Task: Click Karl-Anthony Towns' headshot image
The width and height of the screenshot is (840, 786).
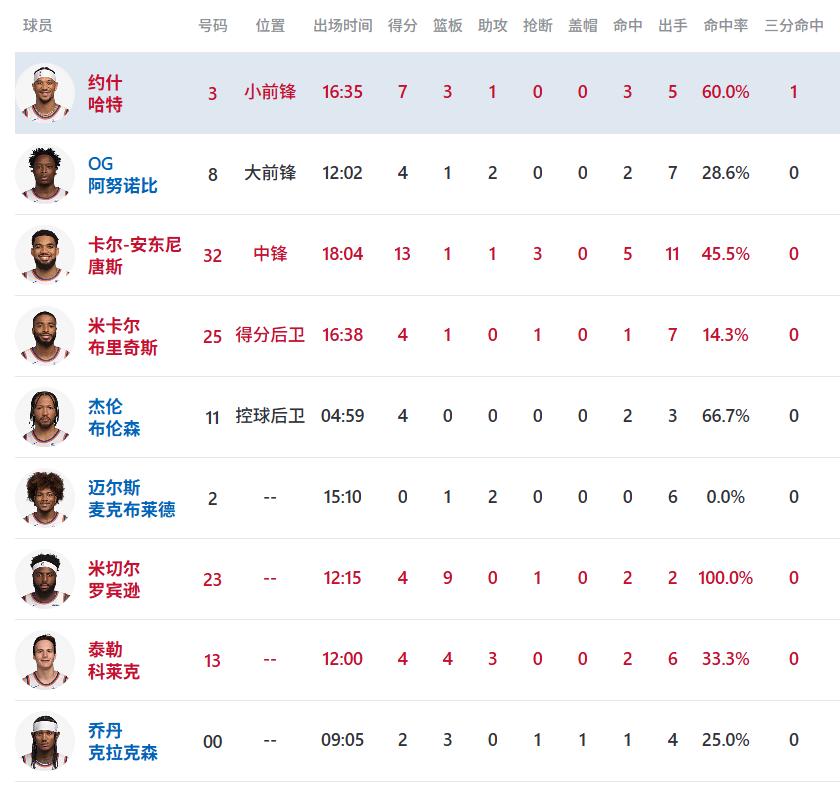Action: click(45, 255)
